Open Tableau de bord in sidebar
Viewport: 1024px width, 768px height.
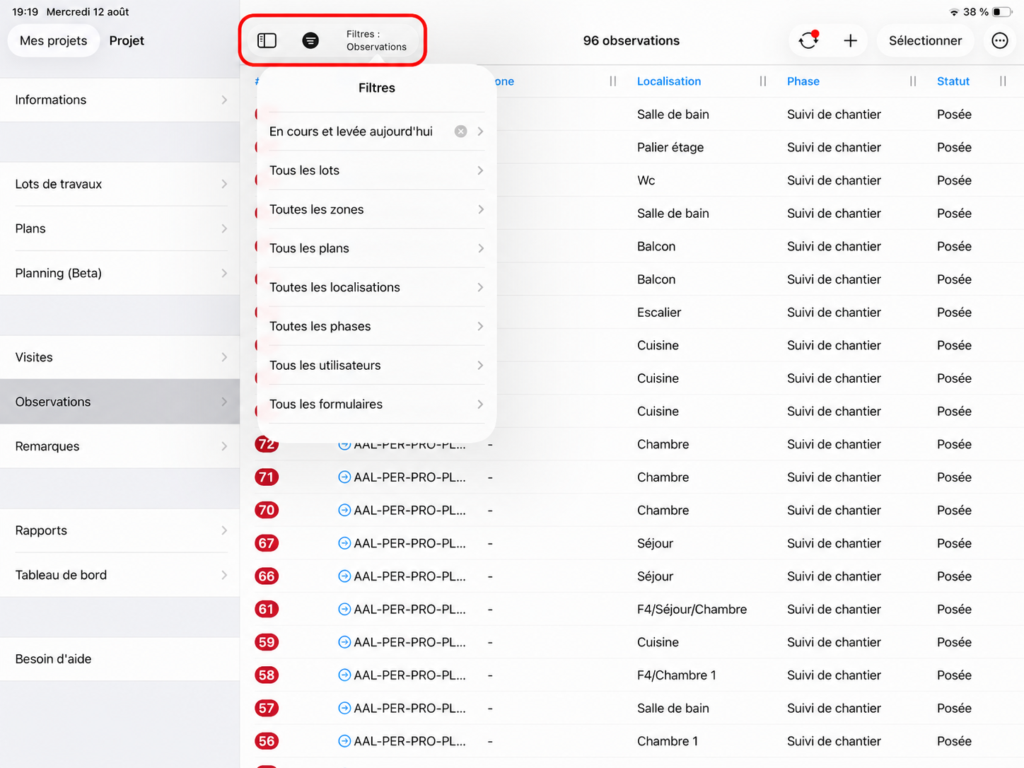point(120,575)
